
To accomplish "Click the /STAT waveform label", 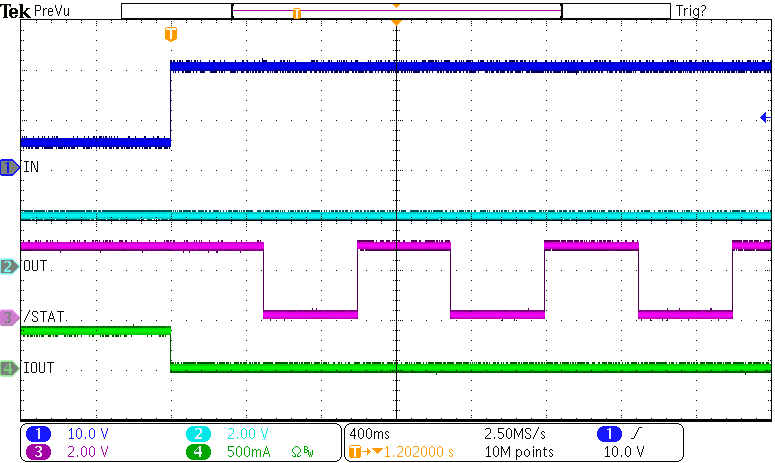I will tap(43, 317).
